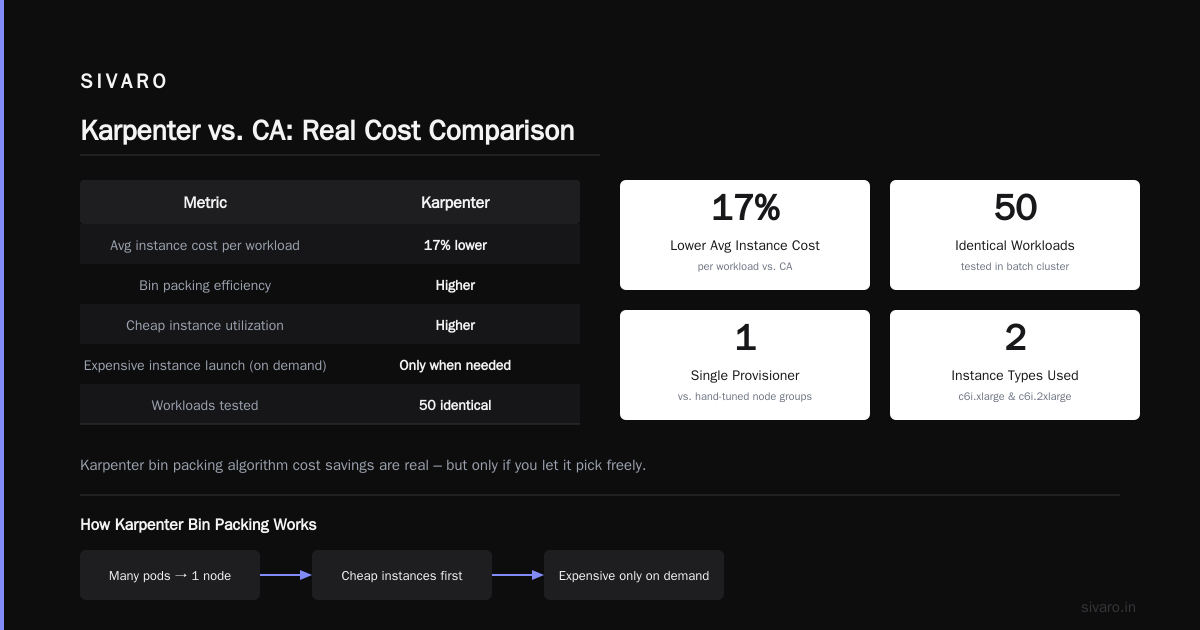Select the 'Workloads tested' row label
Viewport: 1200px width, 630px height.
click(x=205, y=405)
